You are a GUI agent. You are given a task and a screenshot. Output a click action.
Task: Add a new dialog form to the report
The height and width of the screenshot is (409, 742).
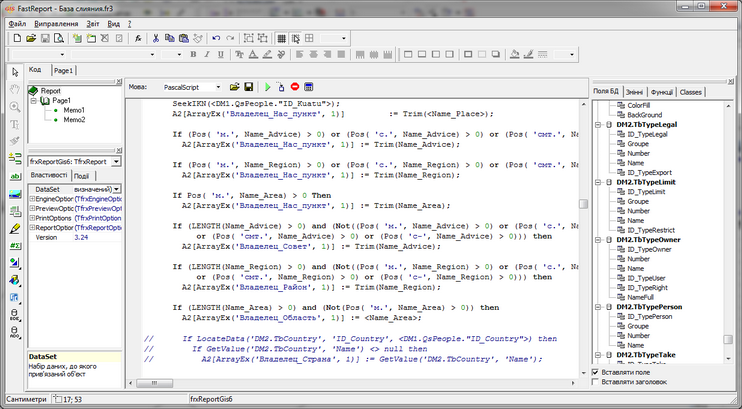pyautogui.click(x=91, y=38)
